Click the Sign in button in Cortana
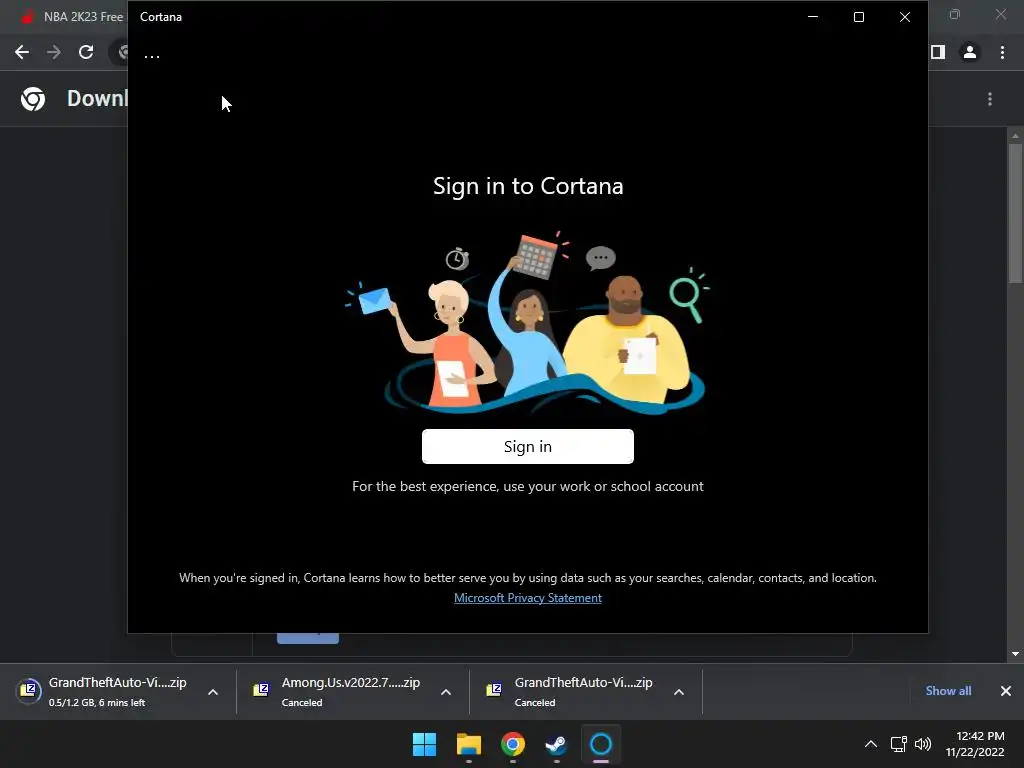Viewport: 1024px width, 768px height. pos(528,447)
